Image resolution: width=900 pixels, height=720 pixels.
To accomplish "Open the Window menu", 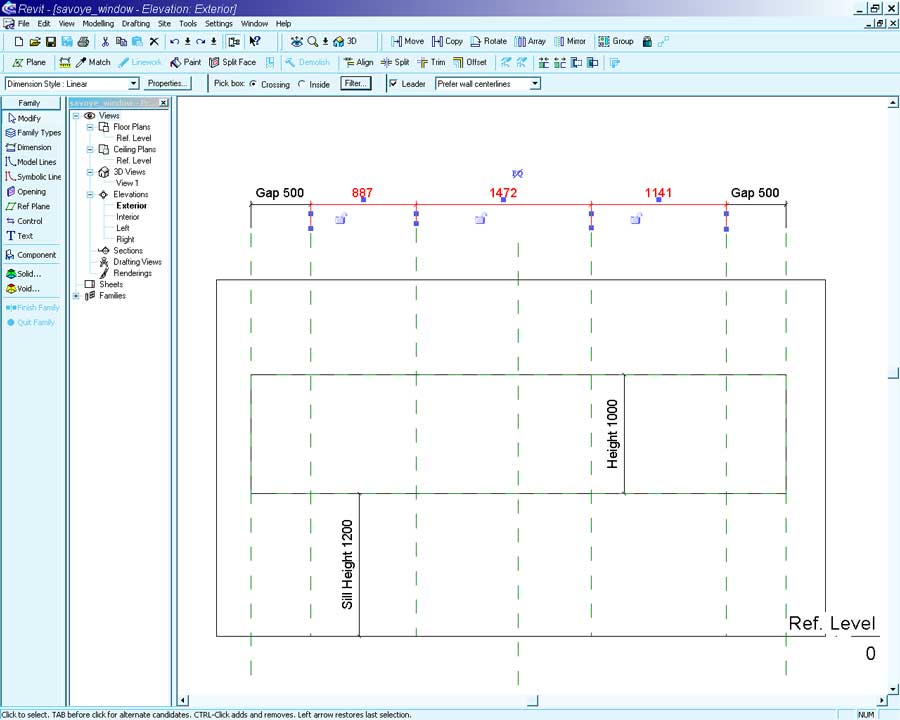I will [254, 24].
